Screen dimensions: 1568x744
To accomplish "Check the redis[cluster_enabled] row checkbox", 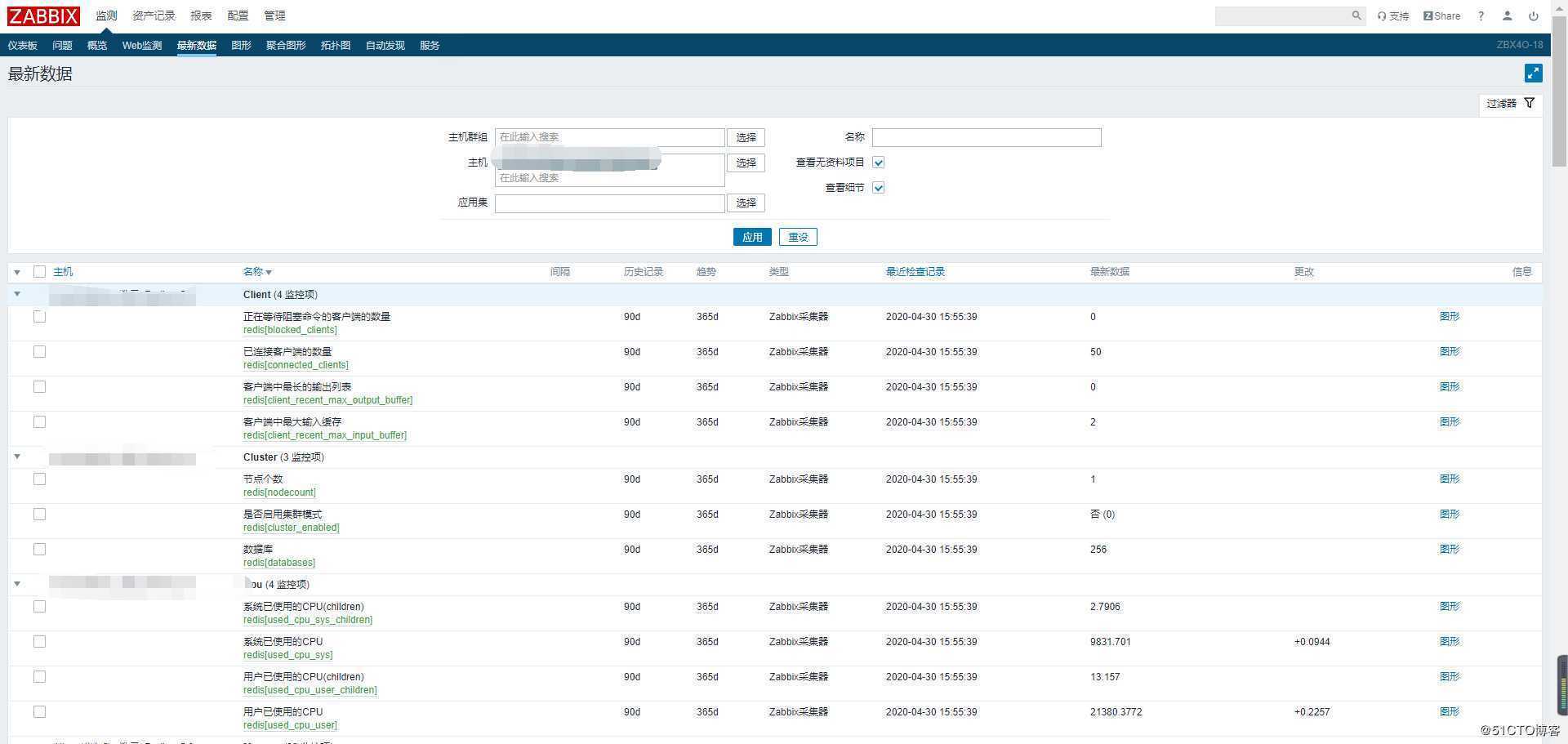I will (39, 515).
